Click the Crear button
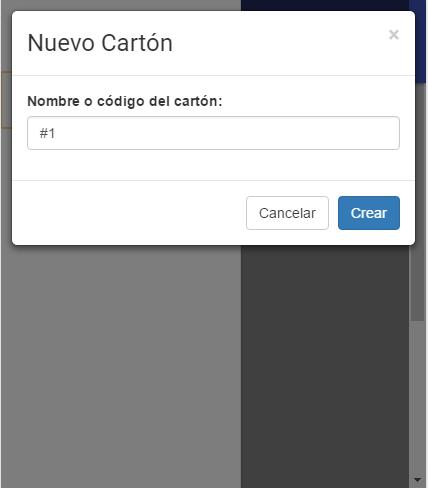The image size is (428, 488). click(x=369, y=213)
